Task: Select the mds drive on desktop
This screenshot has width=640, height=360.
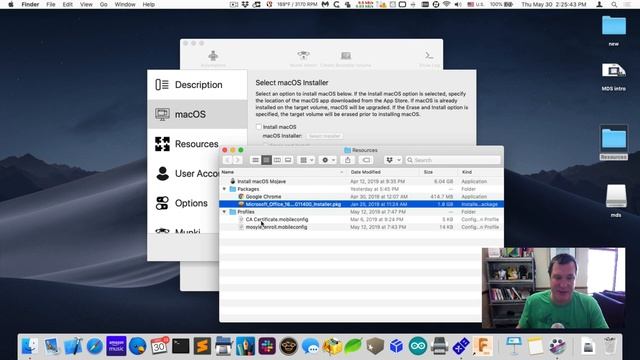Action: [x=616, y=200]
